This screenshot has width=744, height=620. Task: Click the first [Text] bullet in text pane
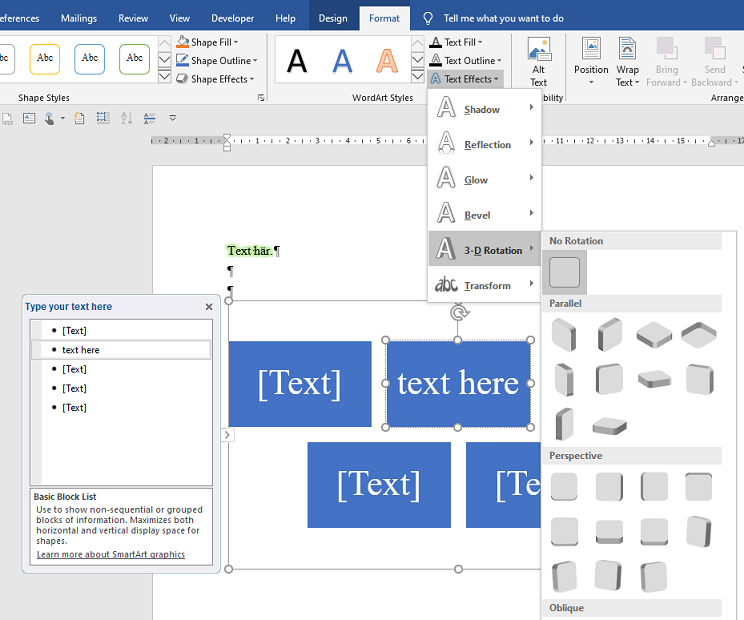pos(121,330)
